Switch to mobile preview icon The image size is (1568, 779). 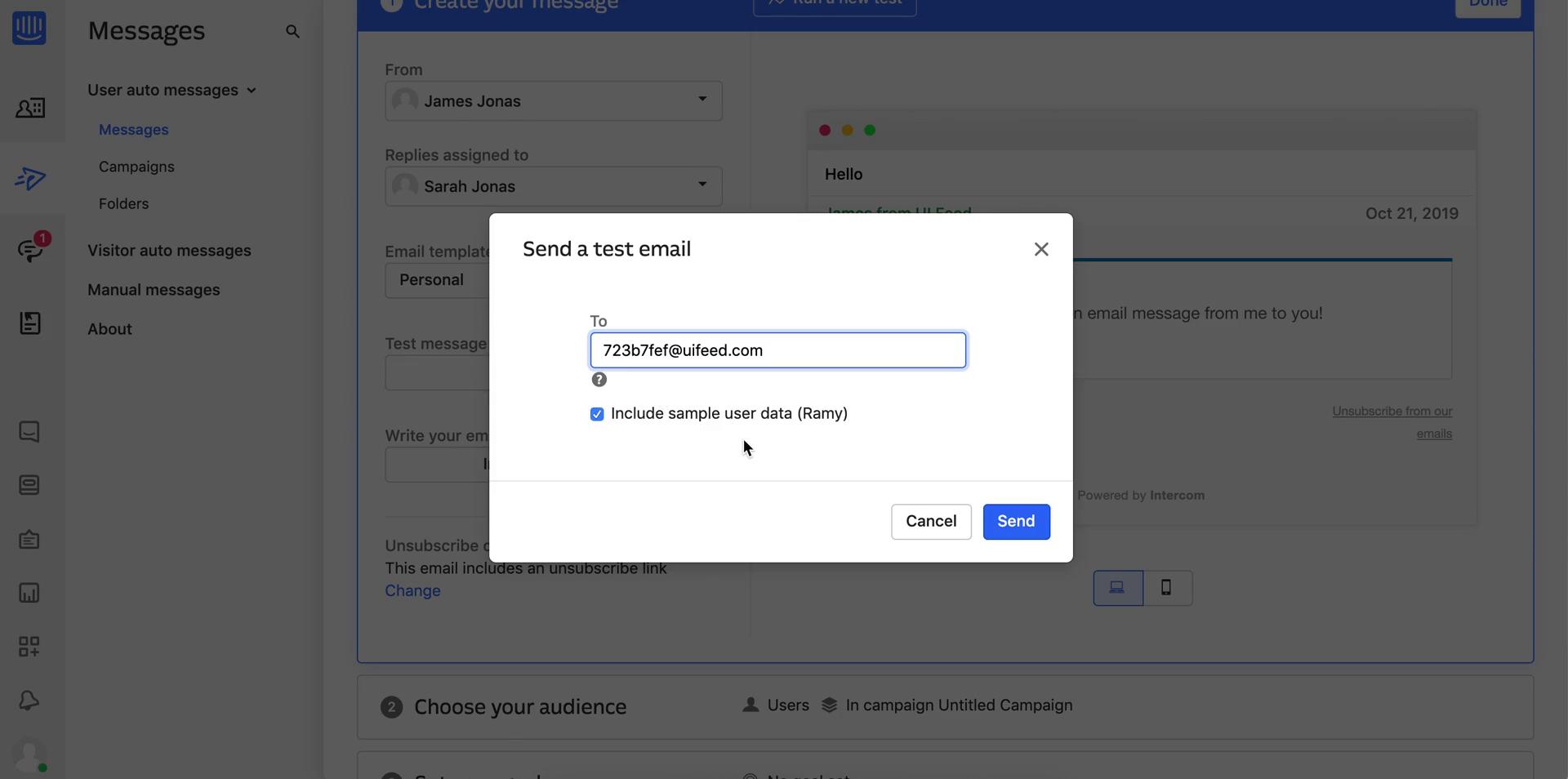click(x=1168, y=588)
